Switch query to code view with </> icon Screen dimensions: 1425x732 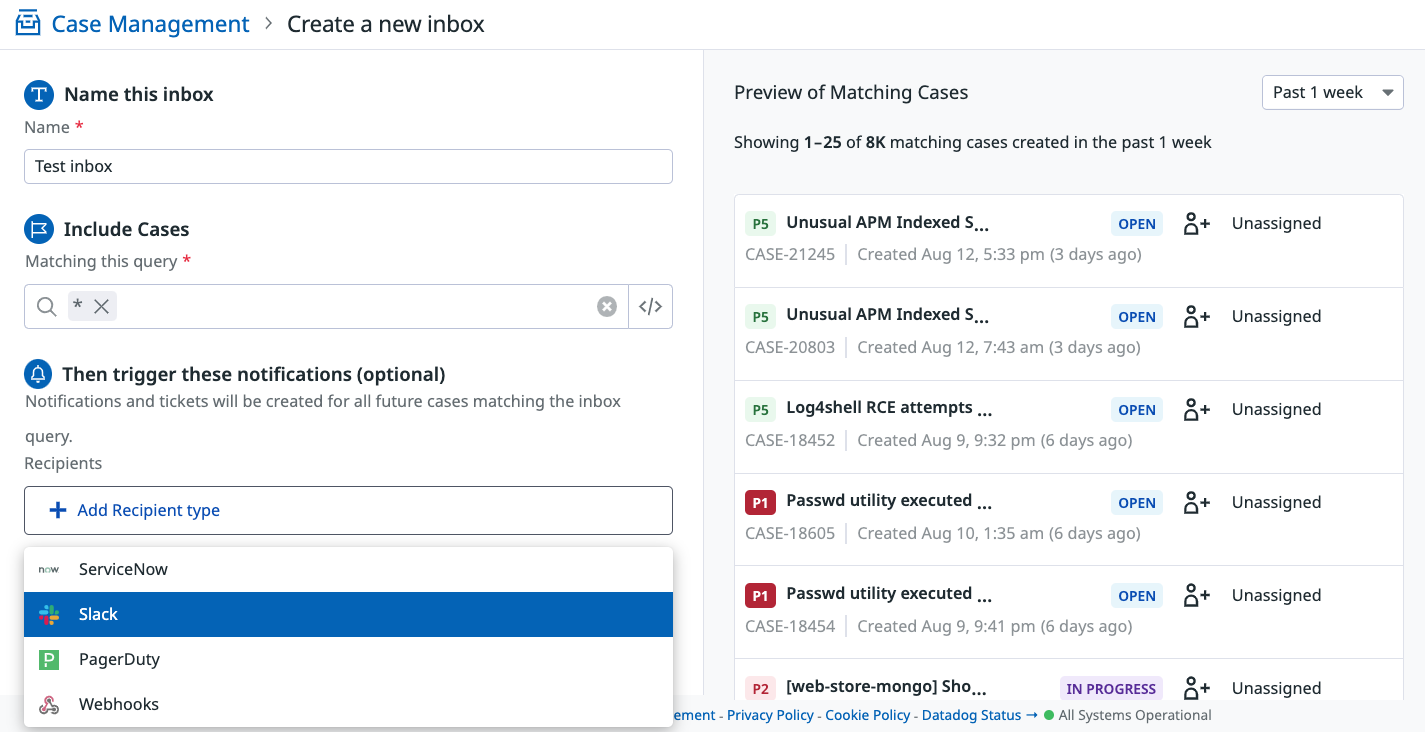point(650,306)
